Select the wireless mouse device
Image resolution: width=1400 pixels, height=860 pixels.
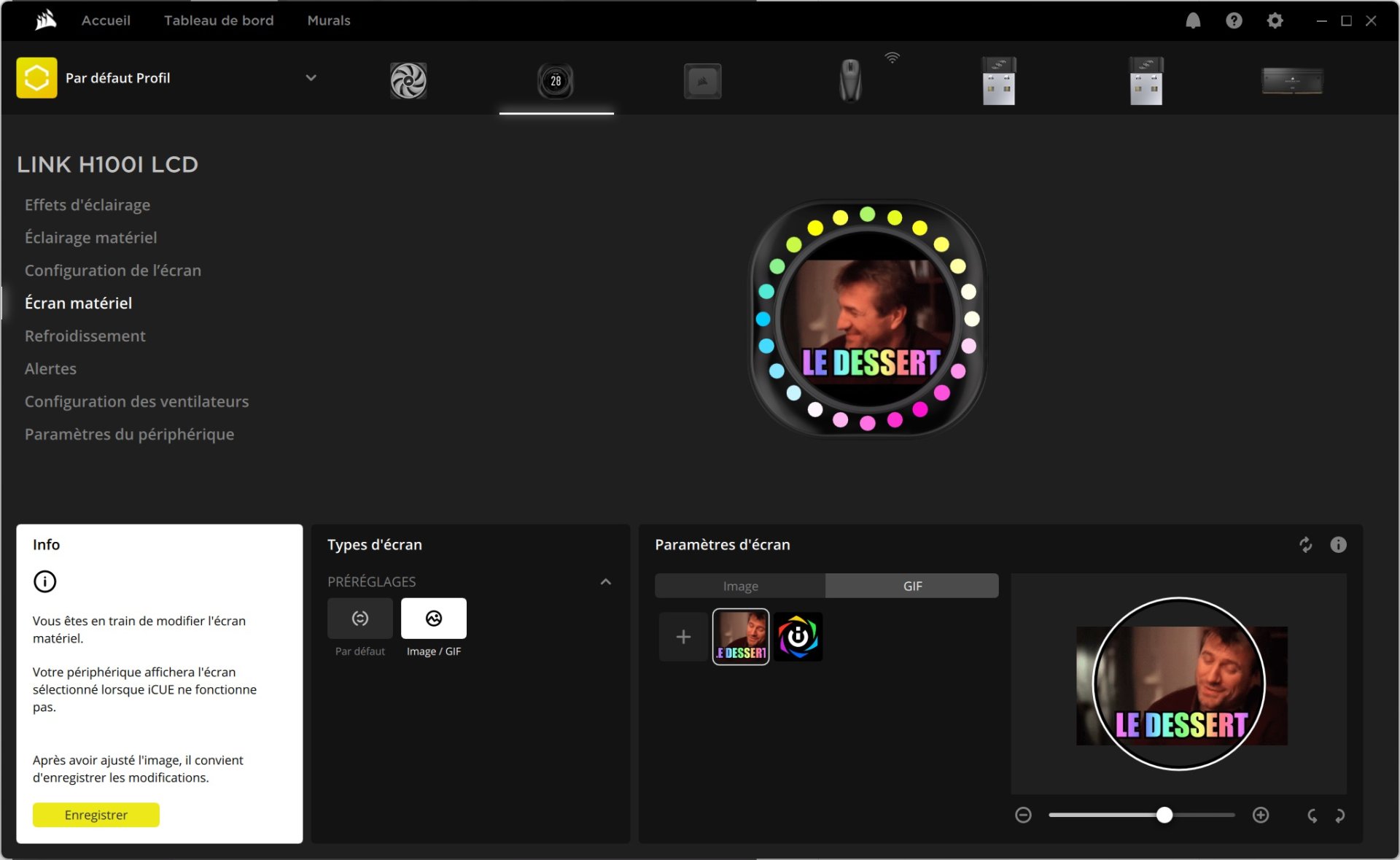[850, 80]
